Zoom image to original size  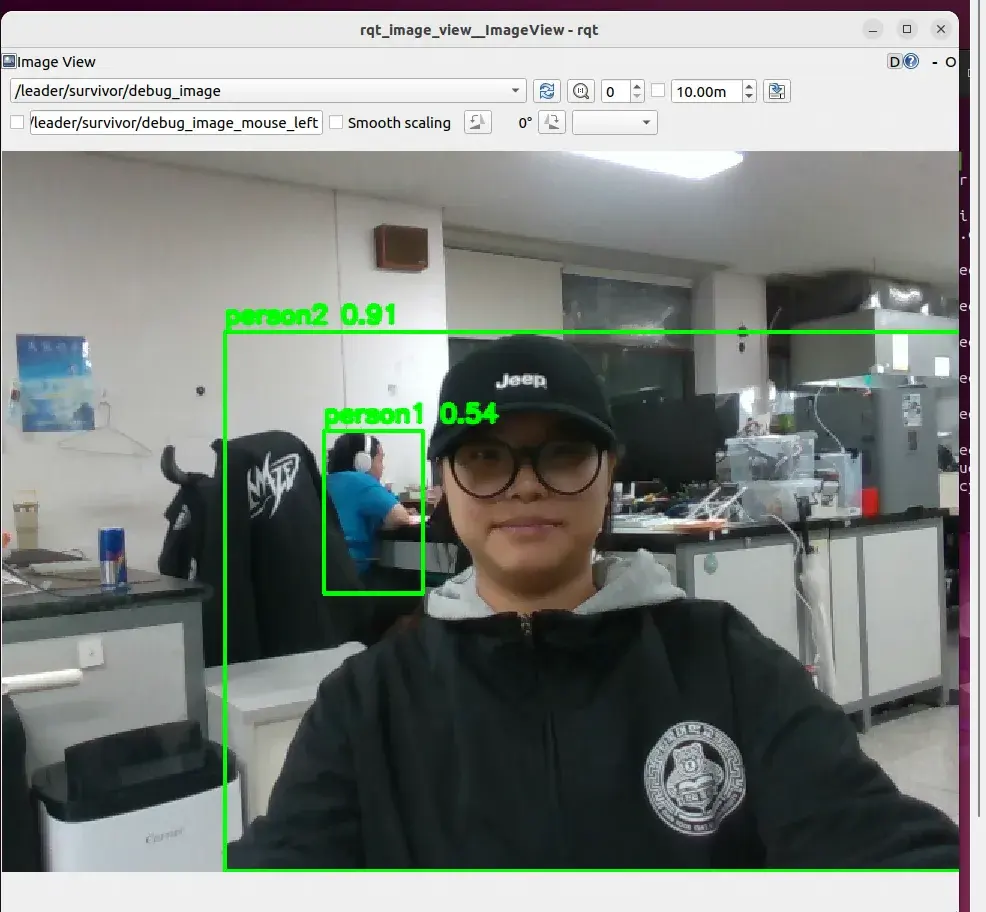(581, 91)
